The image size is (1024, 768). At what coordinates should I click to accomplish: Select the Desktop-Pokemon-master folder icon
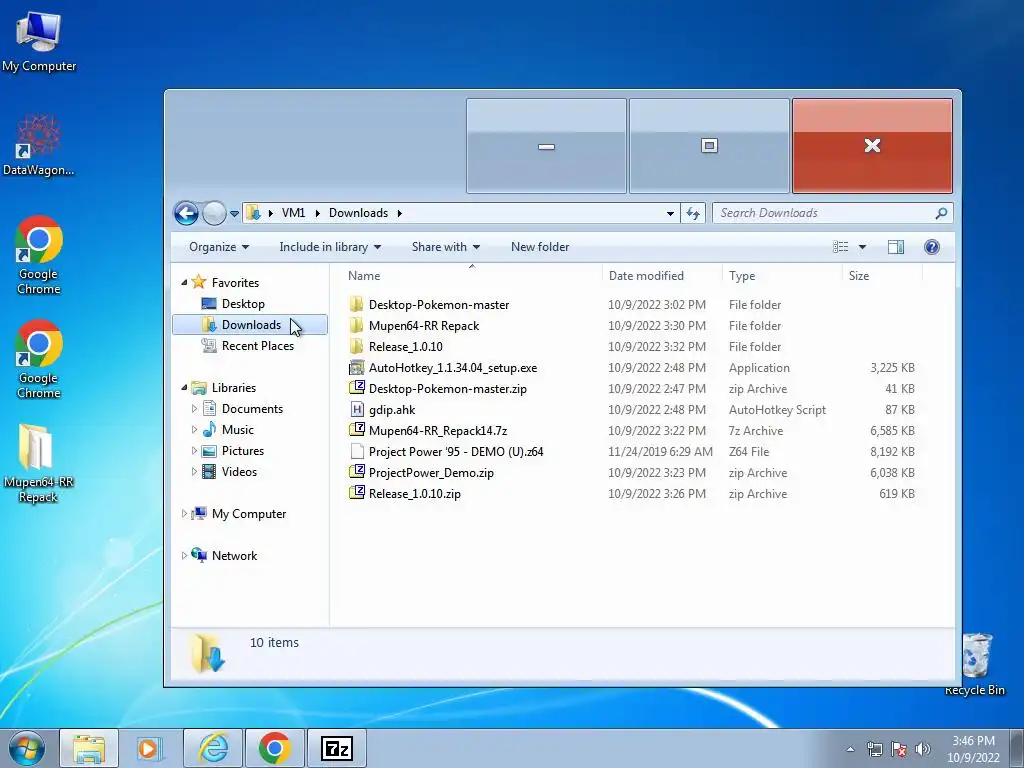pos(357,304)
